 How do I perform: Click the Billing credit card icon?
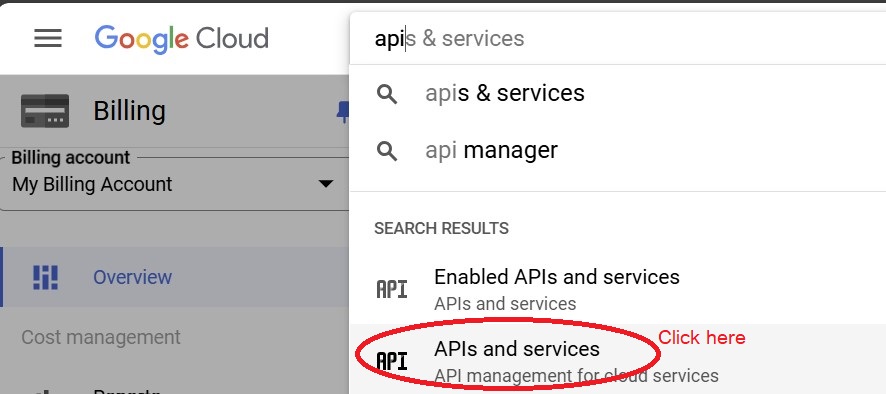45,111
